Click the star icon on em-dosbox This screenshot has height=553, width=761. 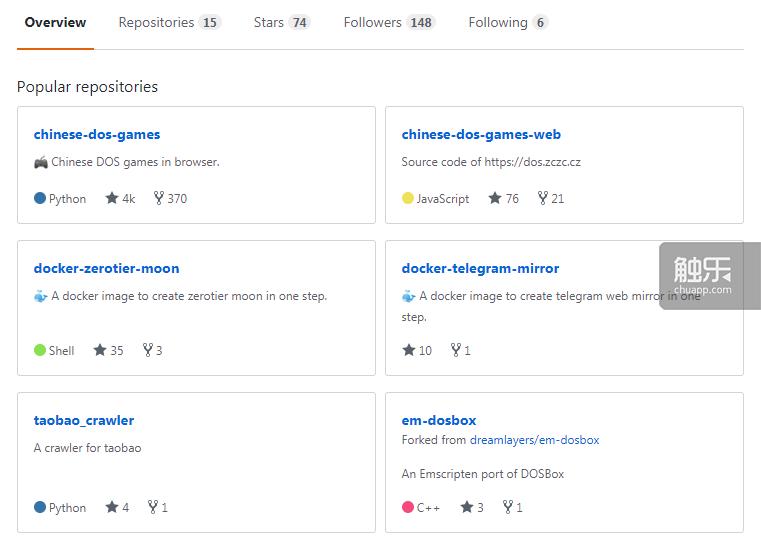tap(466, 507)
